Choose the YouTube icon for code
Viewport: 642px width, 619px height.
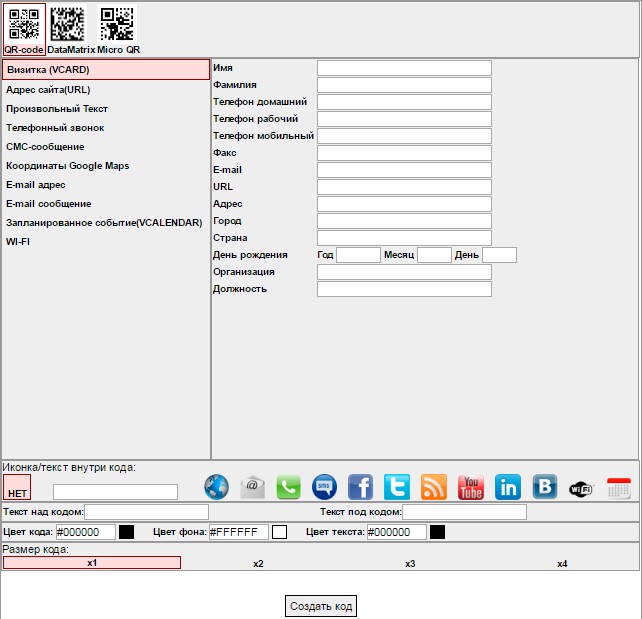[471, 487]
